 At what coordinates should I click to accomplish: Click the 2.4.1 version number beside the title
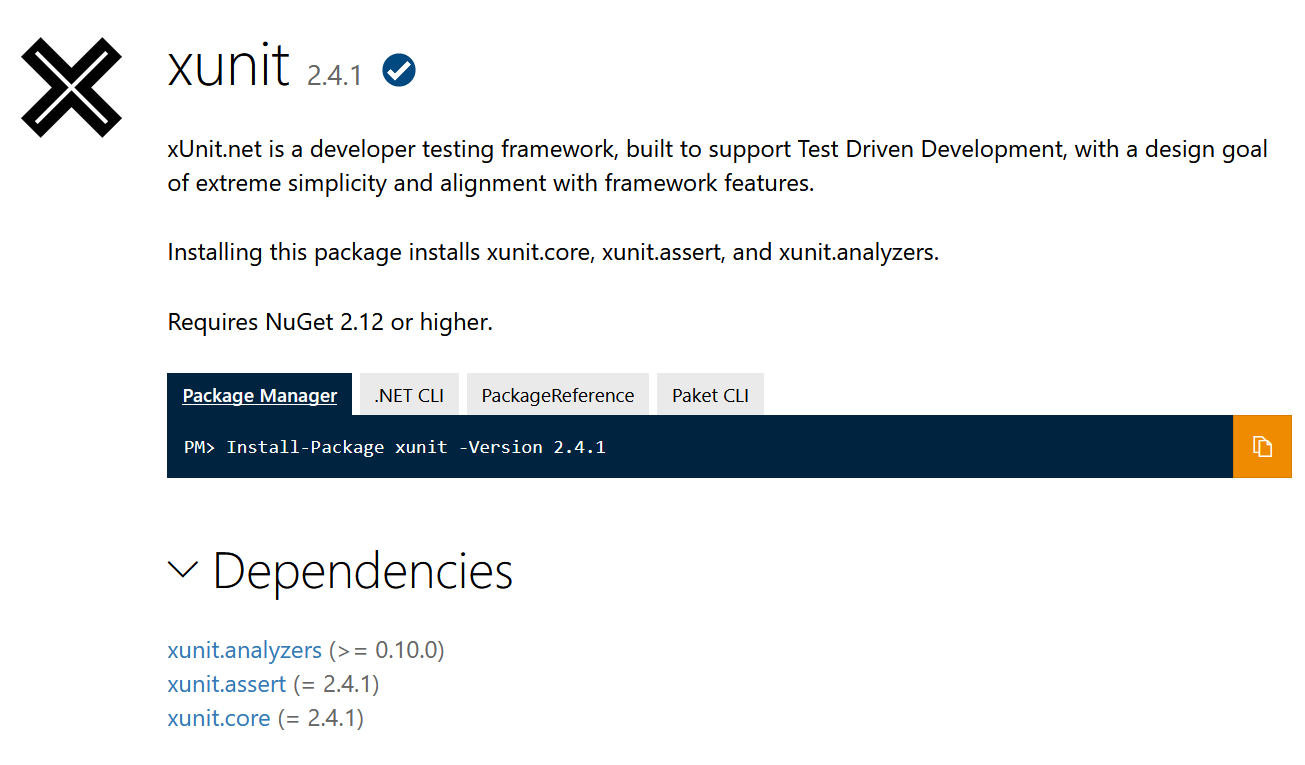pyautogui.click(x=335, y=75)
